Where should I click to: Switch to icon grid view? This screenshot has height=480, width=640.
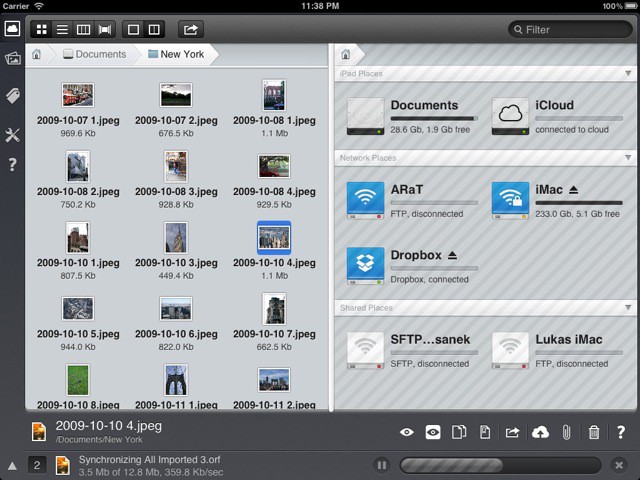[x=42, y=29]
